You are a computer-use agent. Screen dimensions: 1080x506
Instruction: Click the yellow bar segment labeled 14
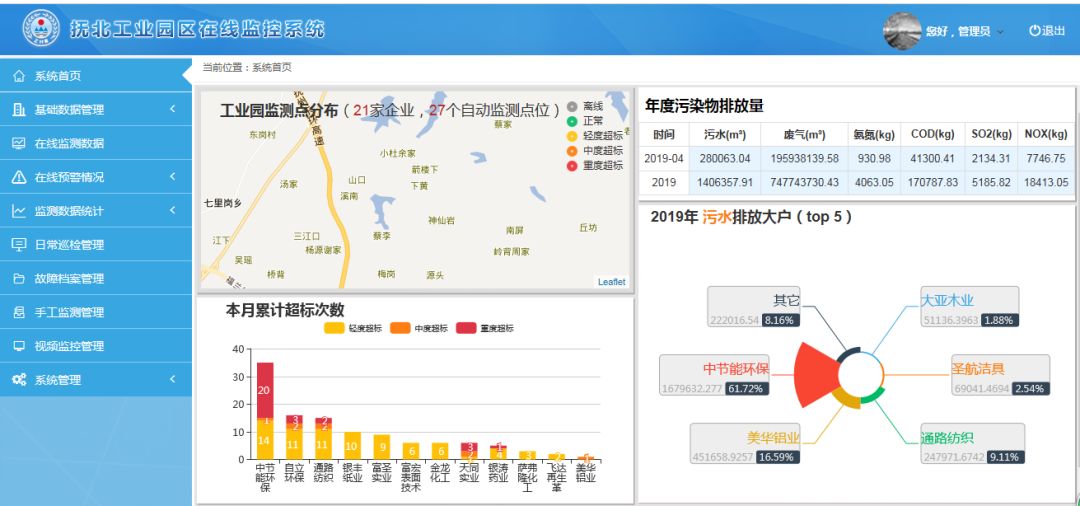264,440
